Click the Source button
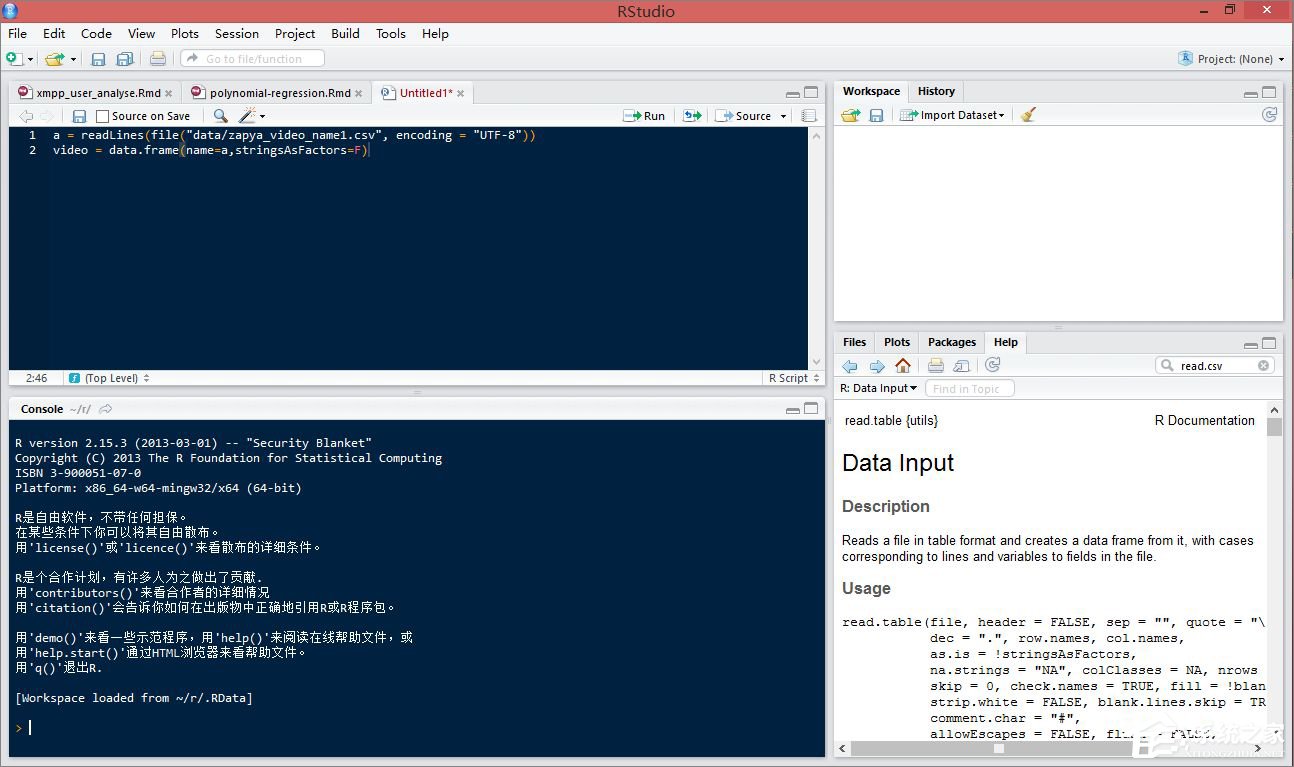 click(x=744, y=116)
